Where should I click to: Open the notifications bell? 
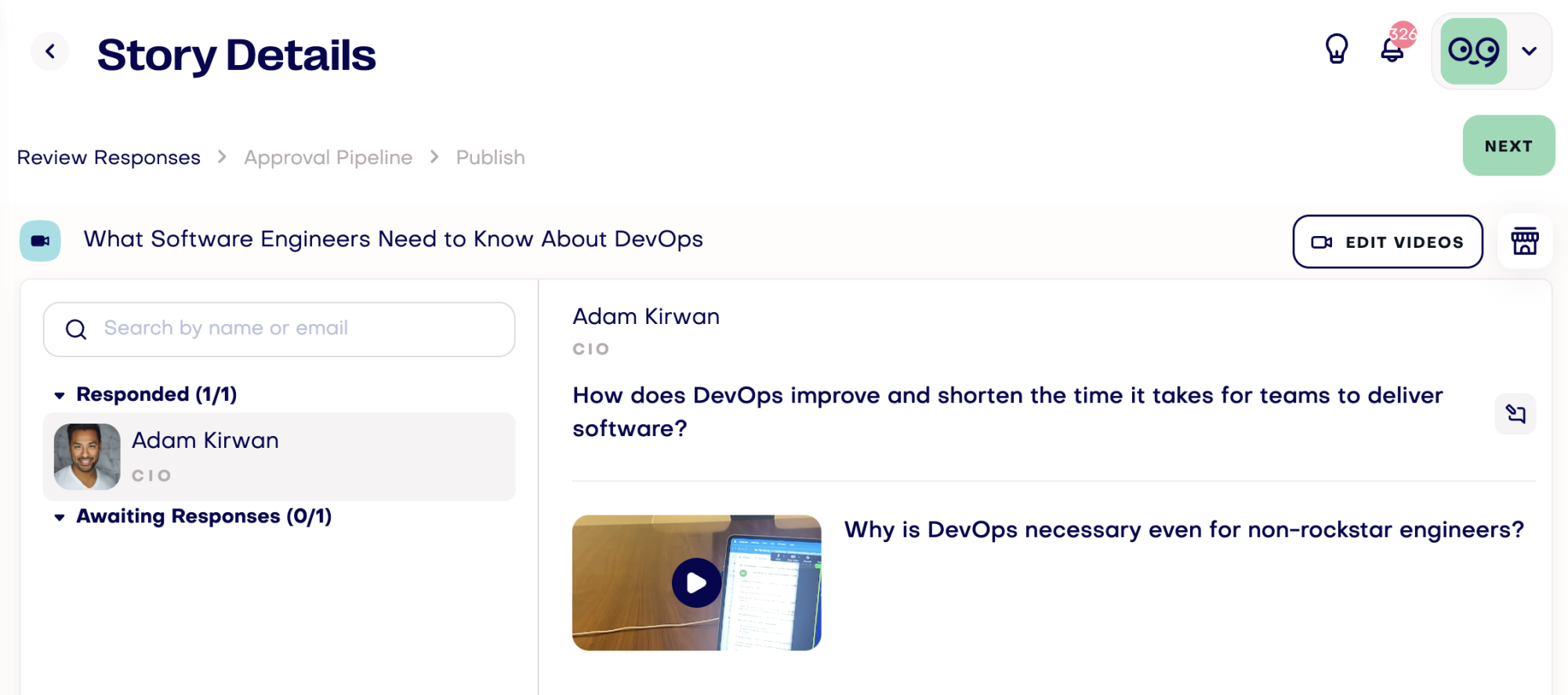1392,50
